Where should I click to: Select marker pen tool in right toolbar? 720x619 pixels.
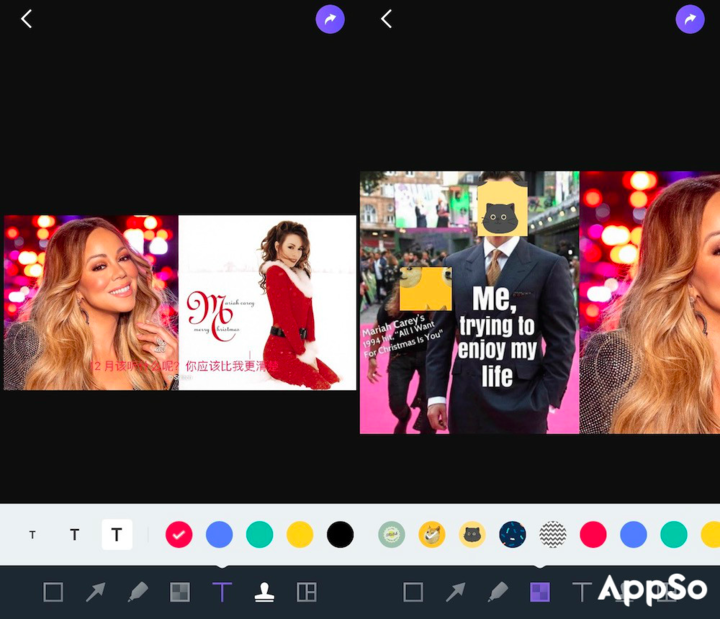(498, 592)
